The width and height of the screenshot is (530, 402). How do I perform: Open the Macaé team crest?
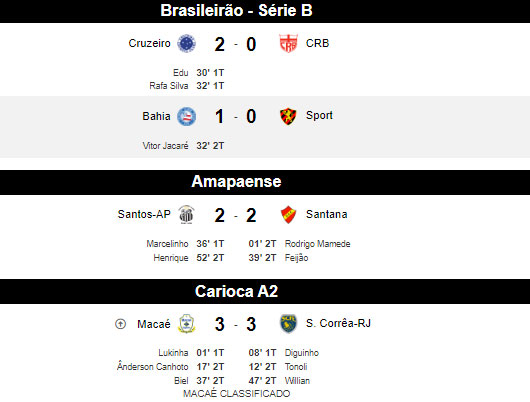point(187,324)
